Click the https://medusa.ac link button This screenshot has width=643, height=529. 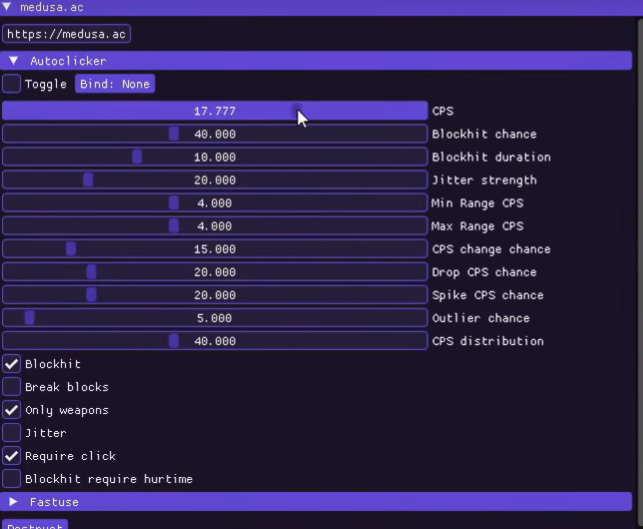point(66,34)
